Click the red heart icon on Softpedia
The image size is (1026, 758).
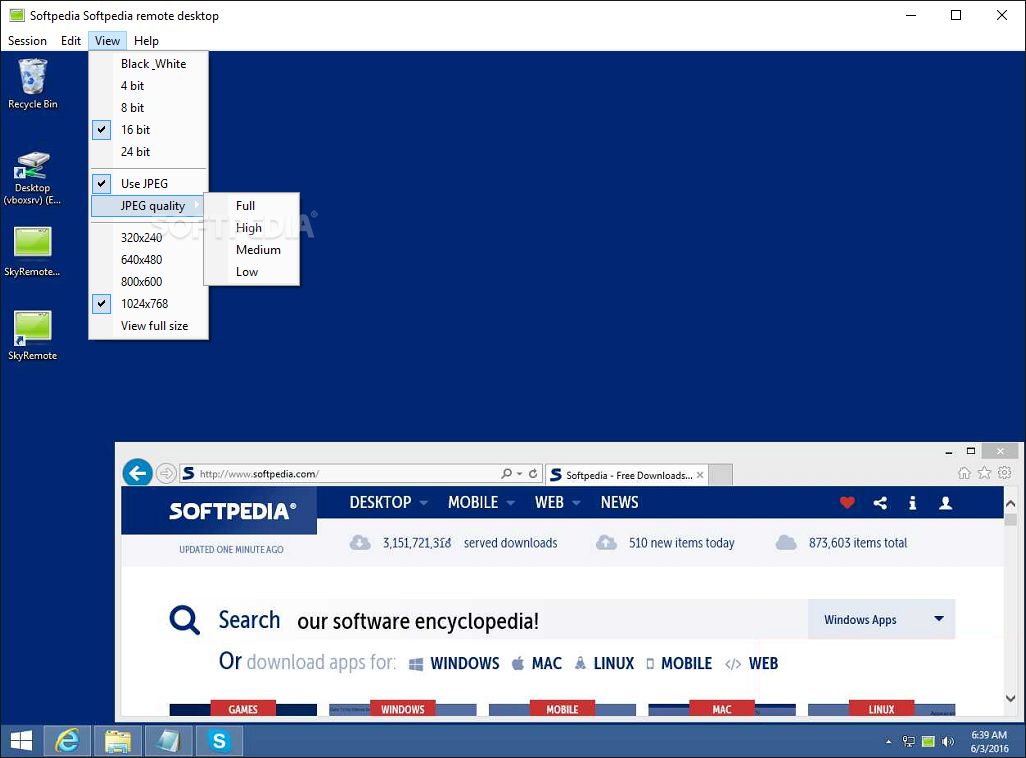click(847, 503)
